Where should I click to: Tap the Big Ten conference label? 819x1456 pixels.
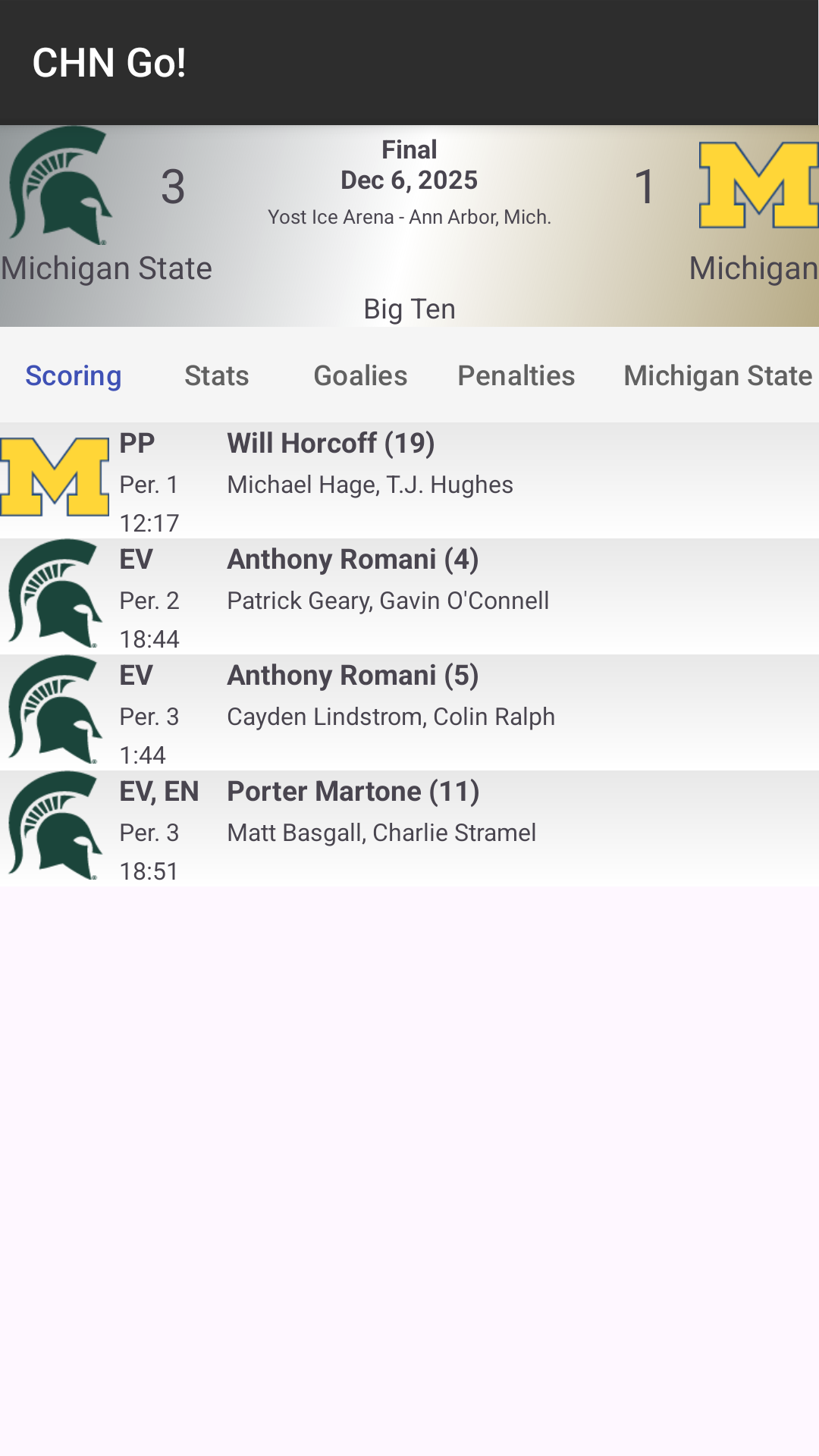[x=409, y=309]
